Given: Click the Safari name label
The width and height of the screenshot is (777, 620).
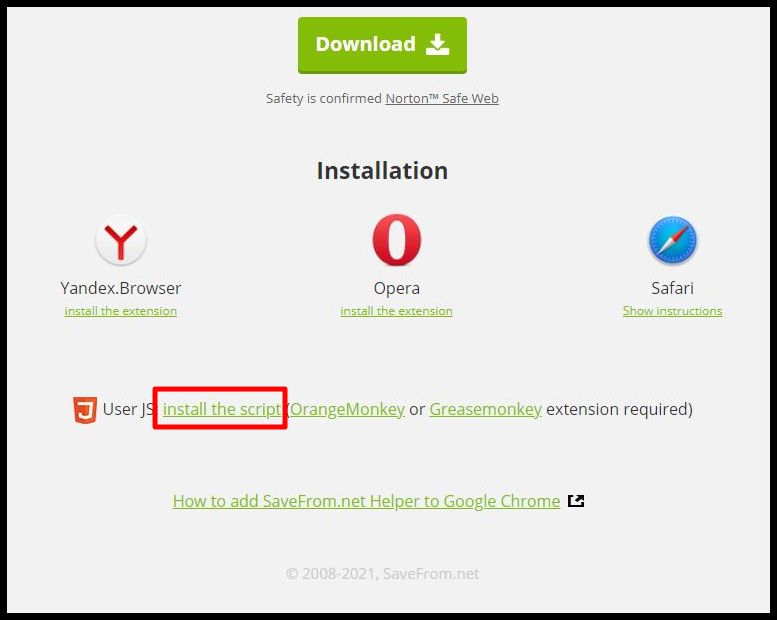Looking at the screenshot, I should [x=672, y=288].
